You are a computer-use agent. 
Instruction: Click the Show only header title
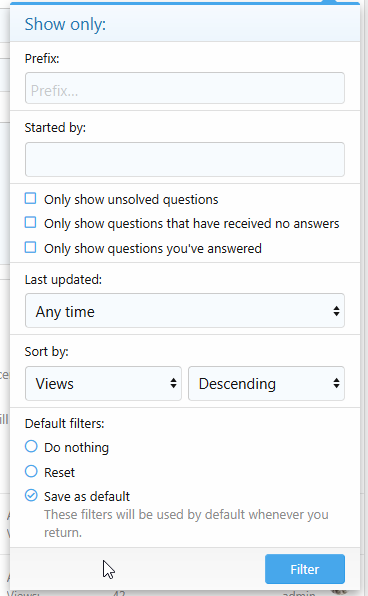[x=65, y=24]
